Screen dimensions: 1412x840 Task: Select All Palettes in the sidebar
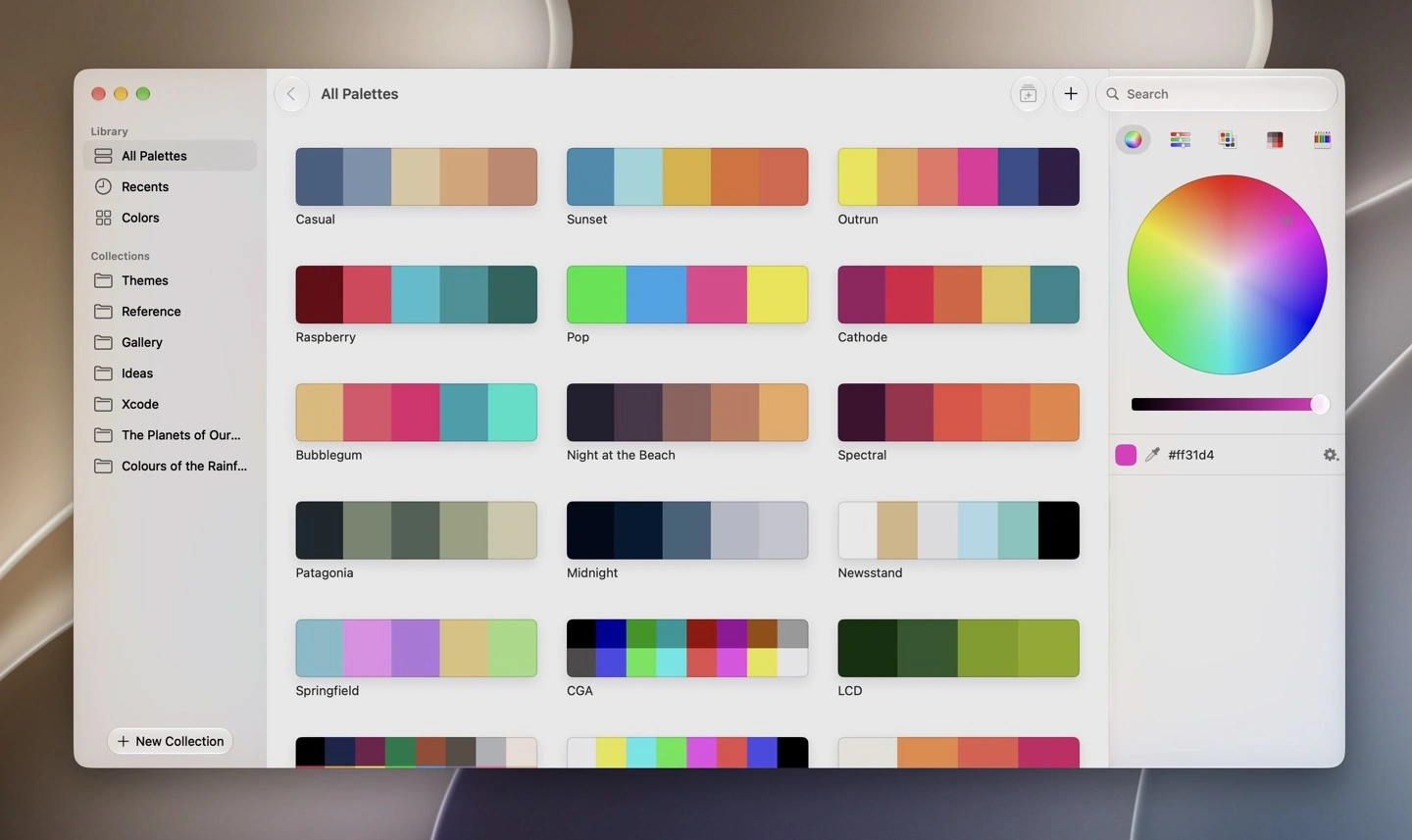point(170,156)
